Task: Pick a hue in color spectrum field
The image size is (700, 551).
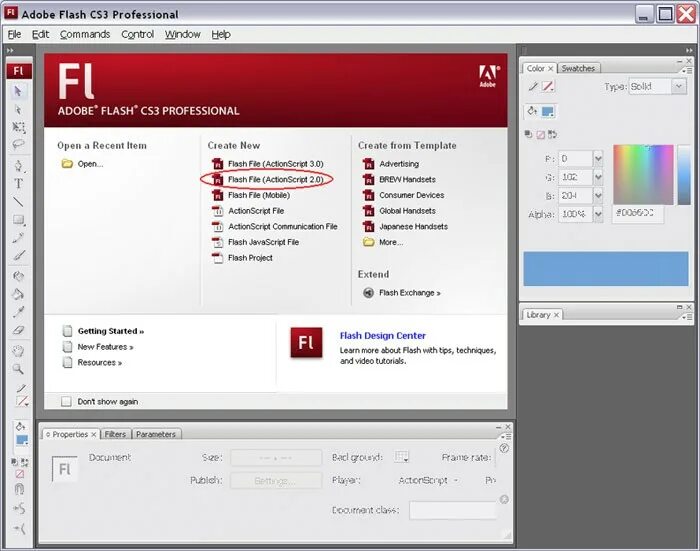Action: (x=643, y=175)
